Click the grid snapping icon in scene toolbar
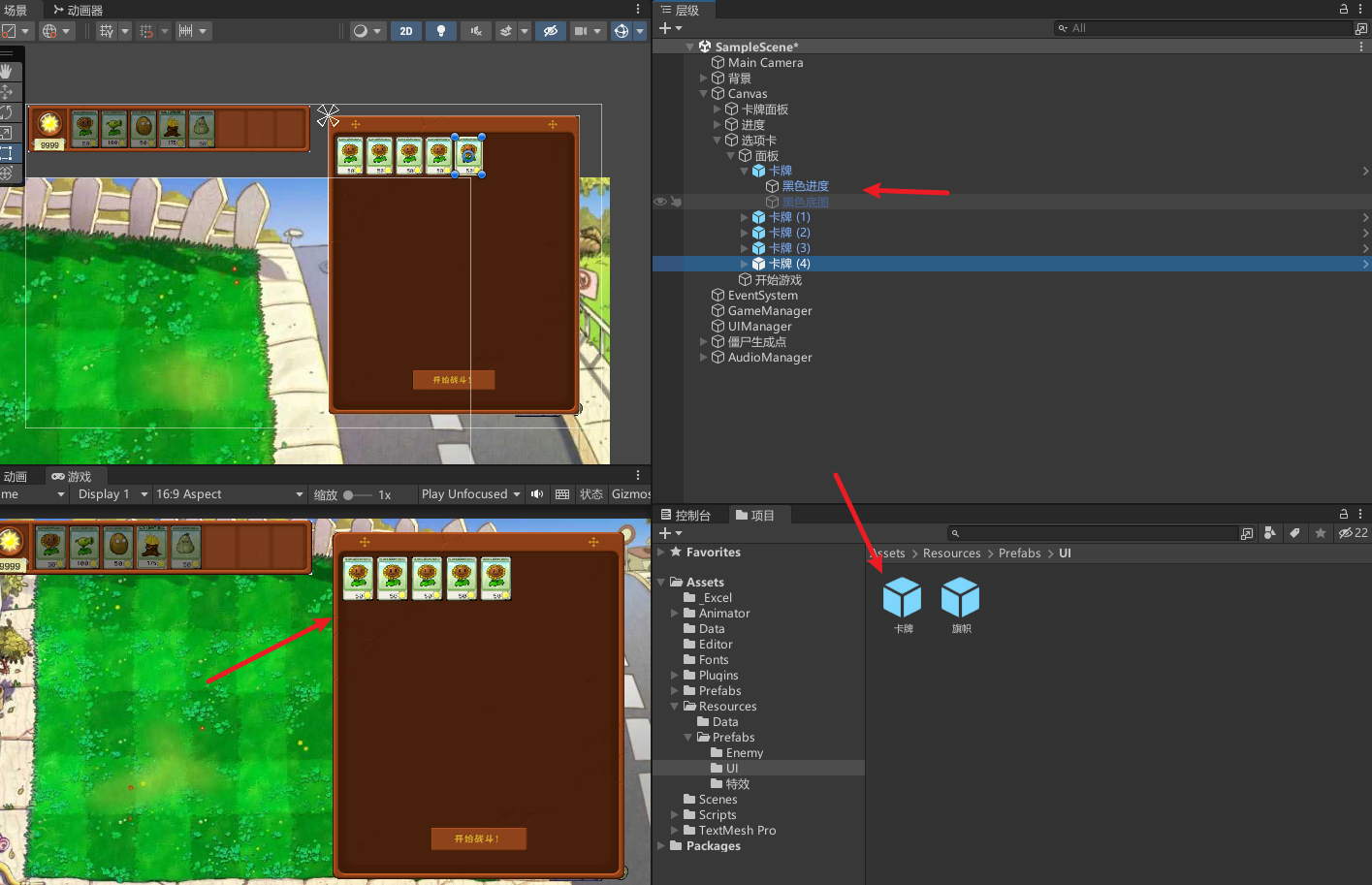The width and height of the screenshot is (1372, 885). (x=146, y=31)
